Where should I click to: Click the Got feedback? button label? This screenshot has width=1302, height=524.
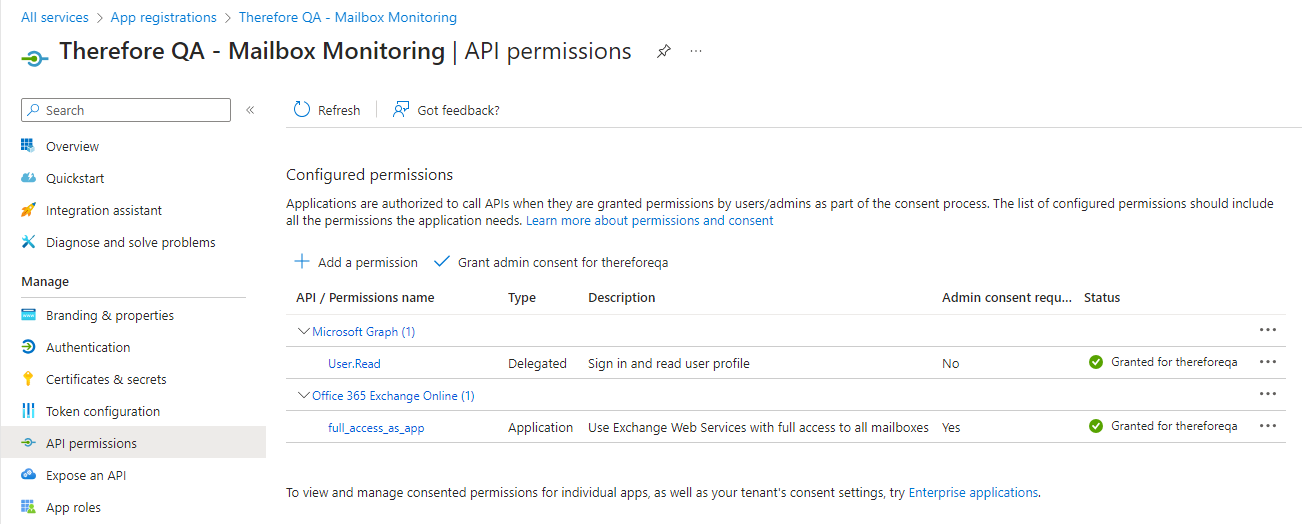458,110
